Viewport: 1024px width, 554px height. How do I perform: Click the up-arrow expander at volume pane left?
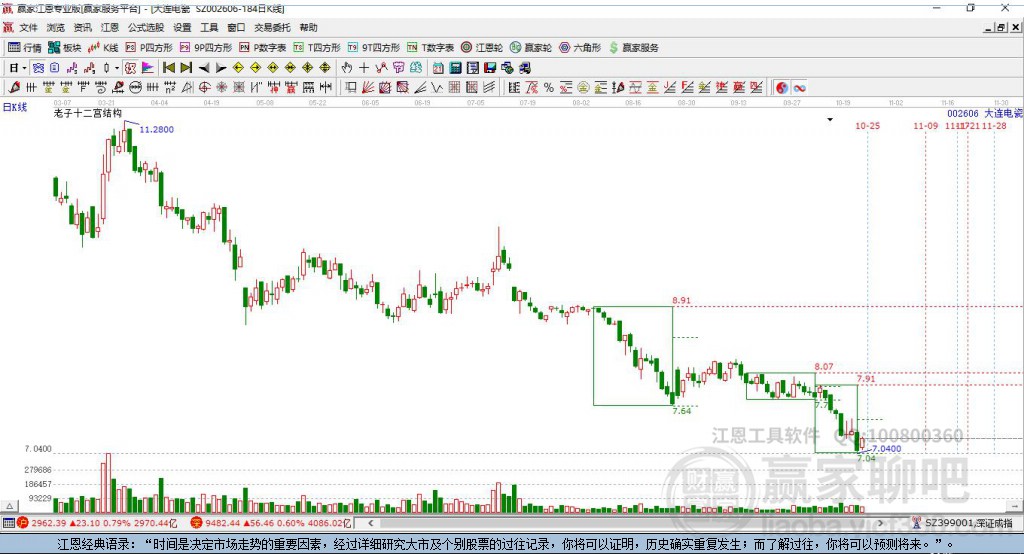(x=9, y=506)
